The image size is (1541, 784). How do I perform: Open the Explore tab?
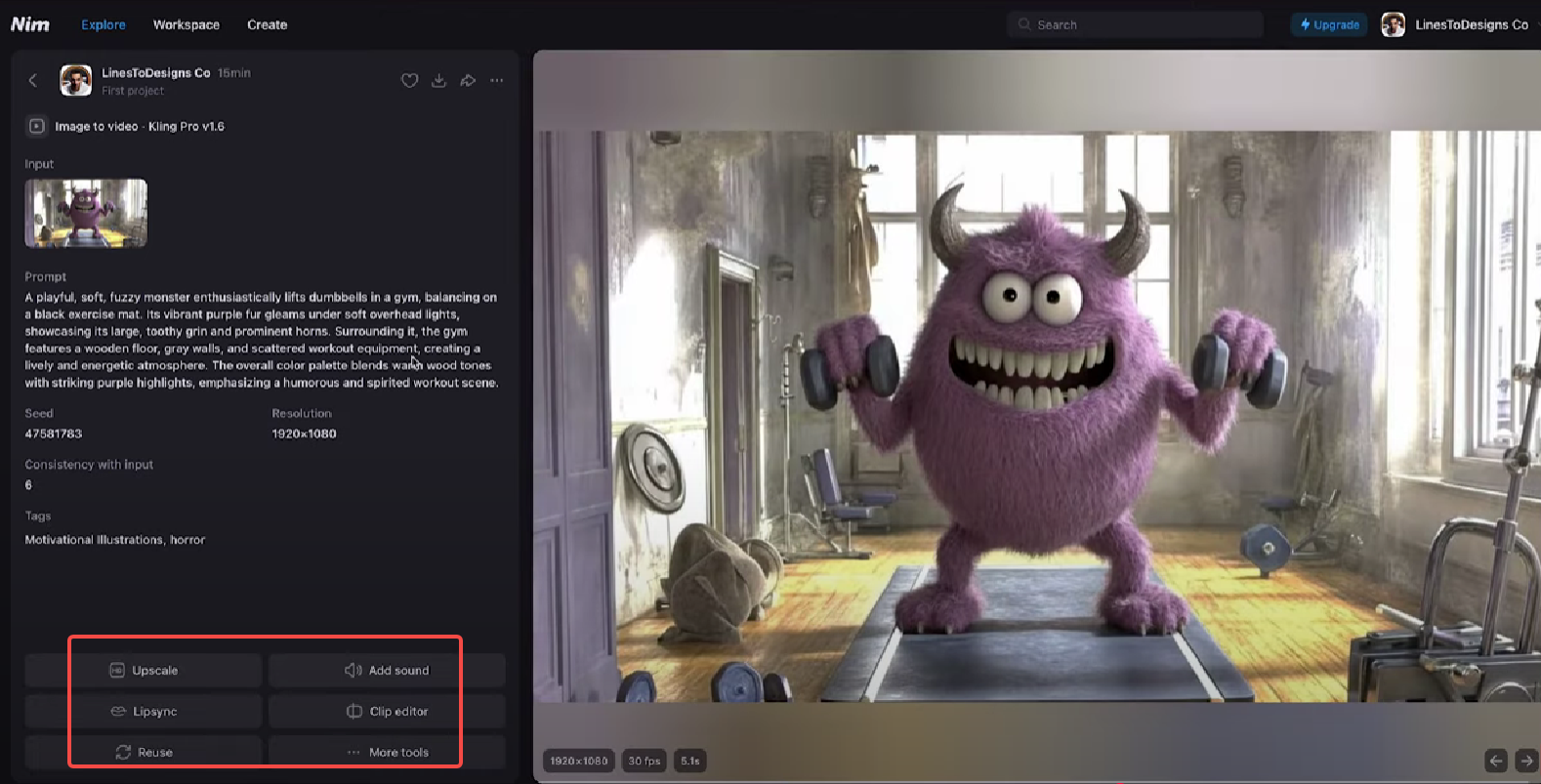pyautogui.click(x=104, y=24)
